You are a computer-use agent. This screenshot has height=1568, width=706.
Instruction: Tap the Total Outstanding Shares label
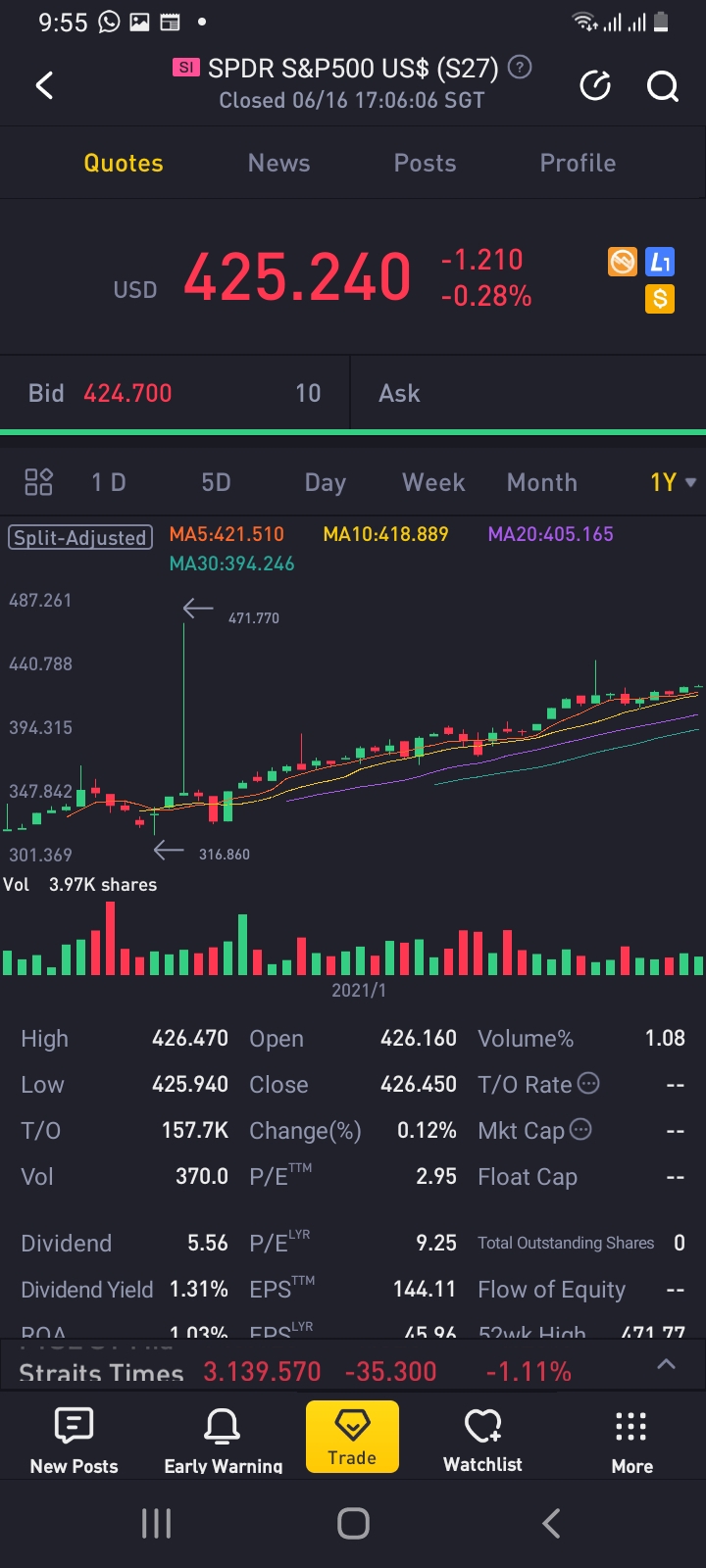pyautogui.click(x=566, y=1243)
